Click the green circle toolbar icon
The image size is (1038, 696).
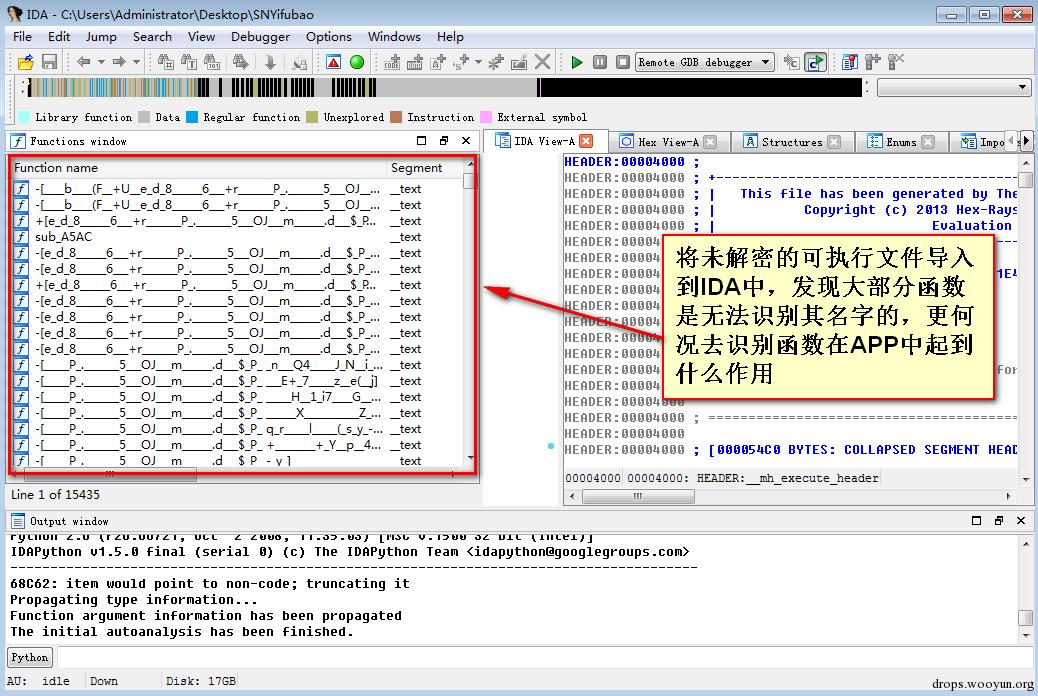click(x=357, y=62)
